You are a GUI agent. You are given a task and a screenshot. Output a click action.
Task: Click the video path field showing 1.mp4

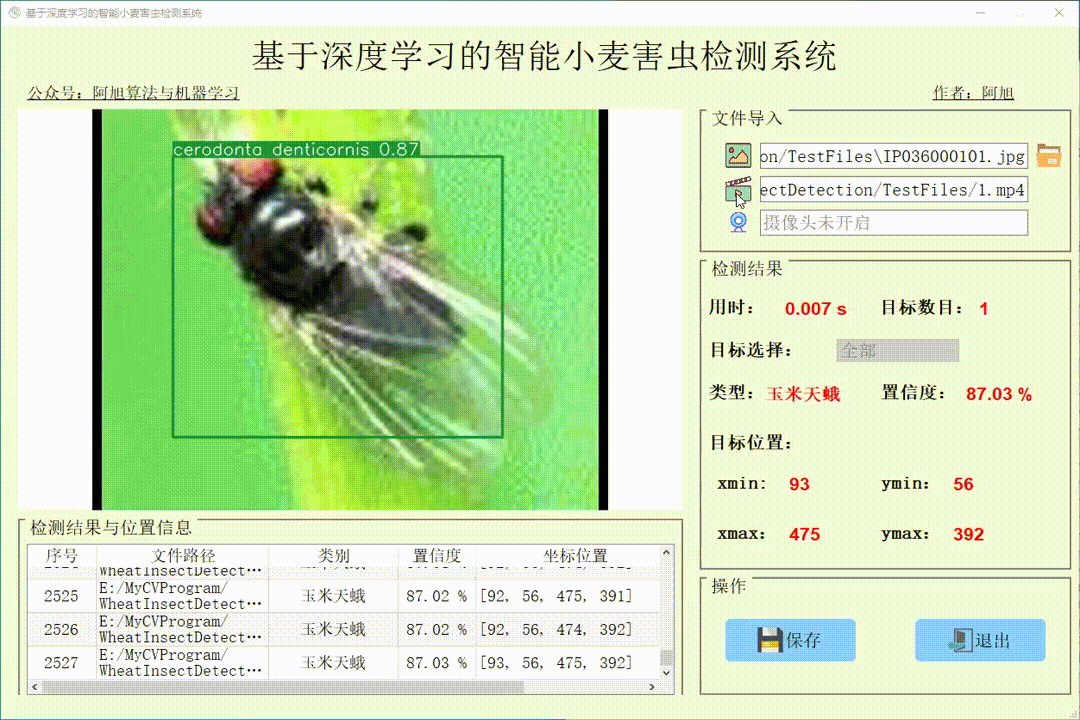(895, 189)
